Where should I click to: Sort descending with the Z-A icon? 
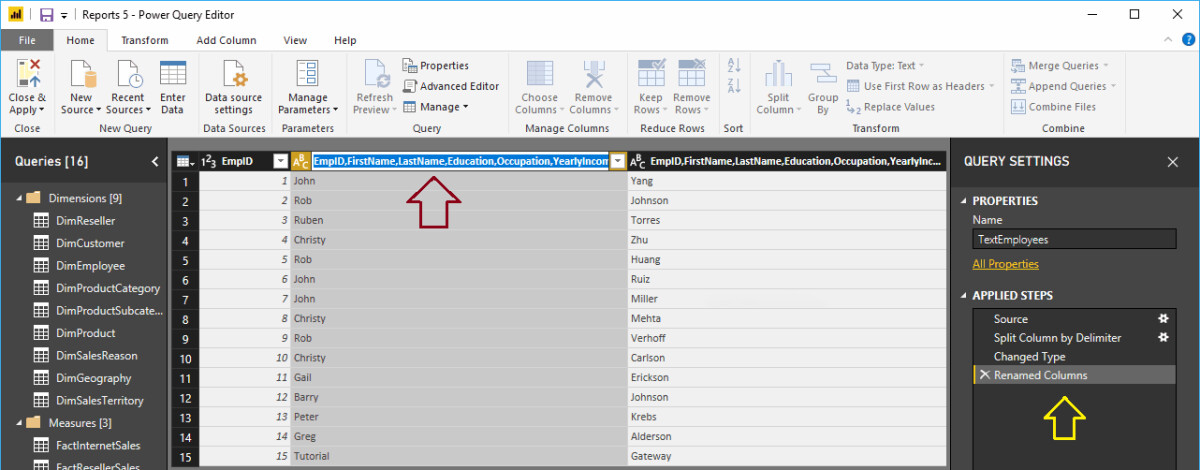click(x=734, y=87)
